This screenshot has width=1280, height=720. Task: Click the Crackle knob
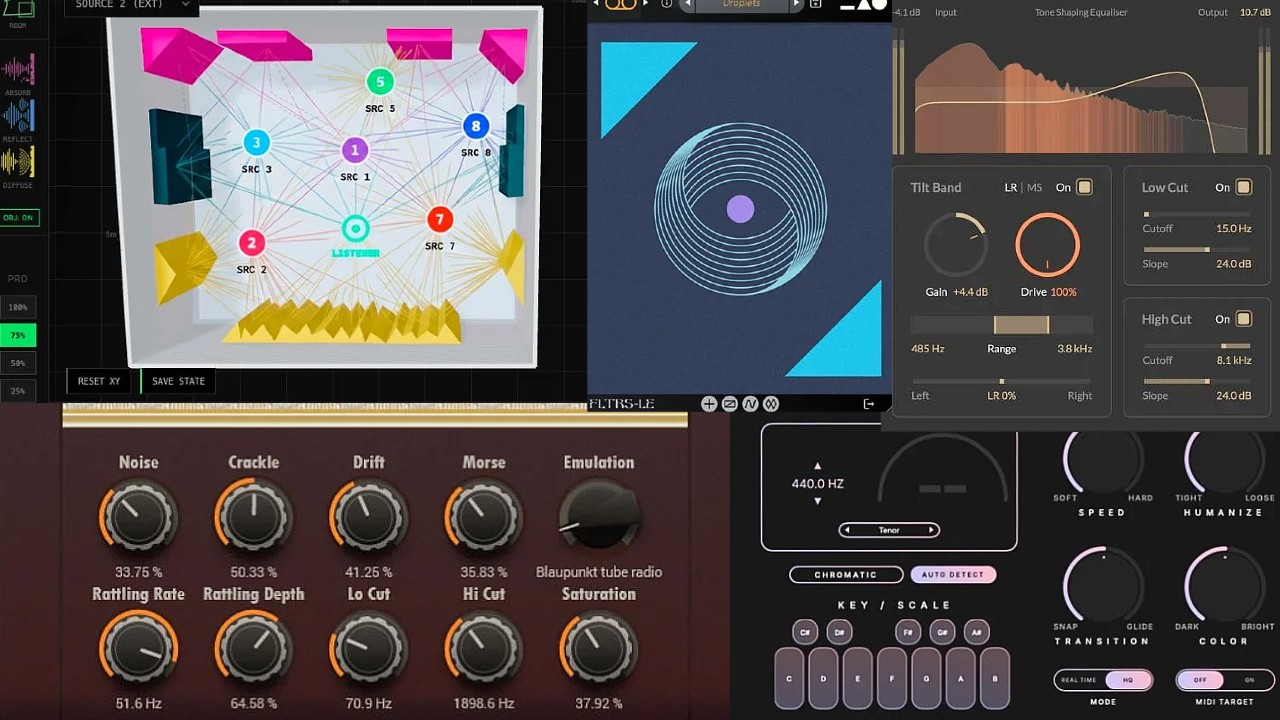point(253,516)
